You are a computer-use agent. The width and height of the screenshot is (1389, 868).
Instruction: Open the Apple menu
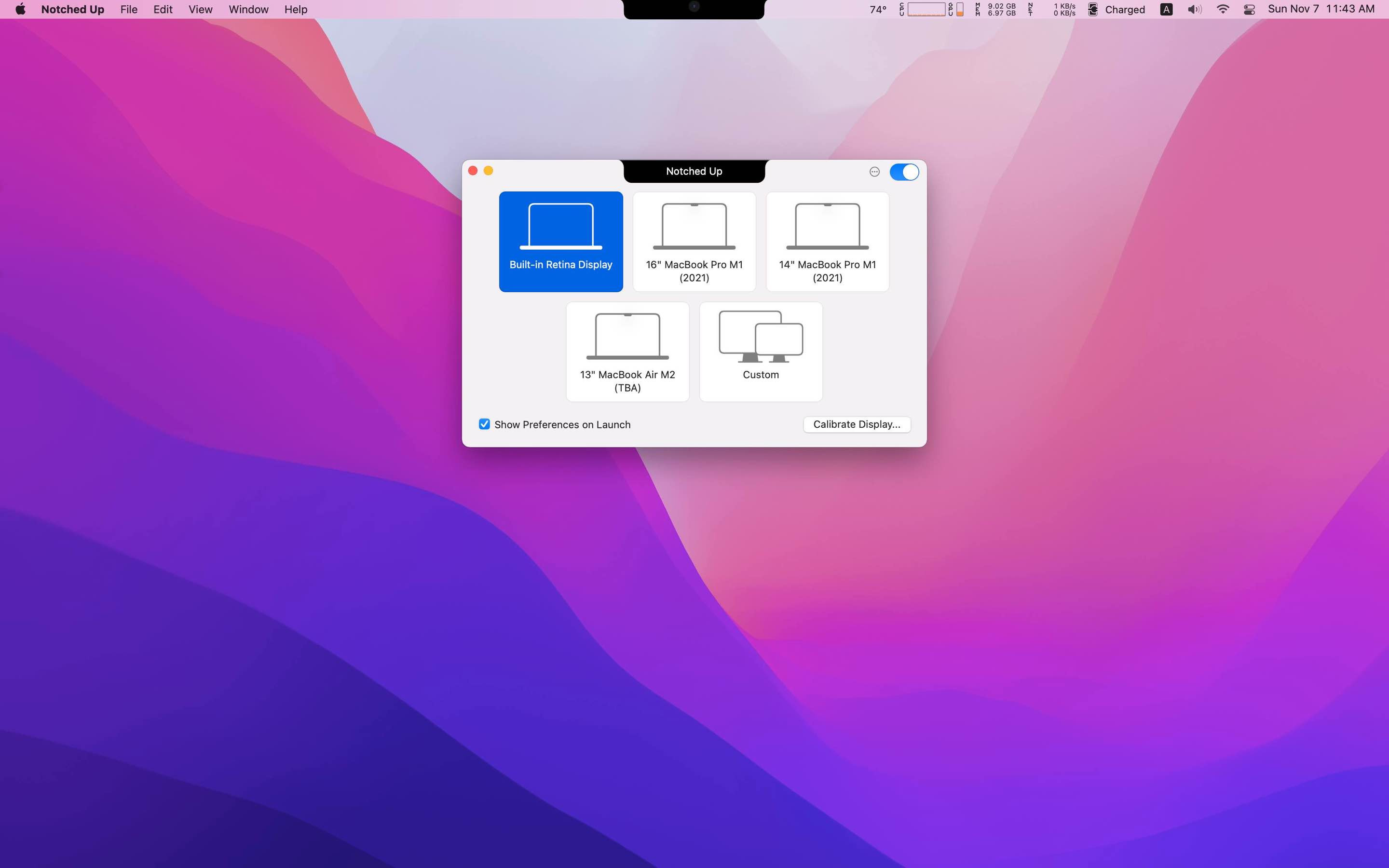20,9
